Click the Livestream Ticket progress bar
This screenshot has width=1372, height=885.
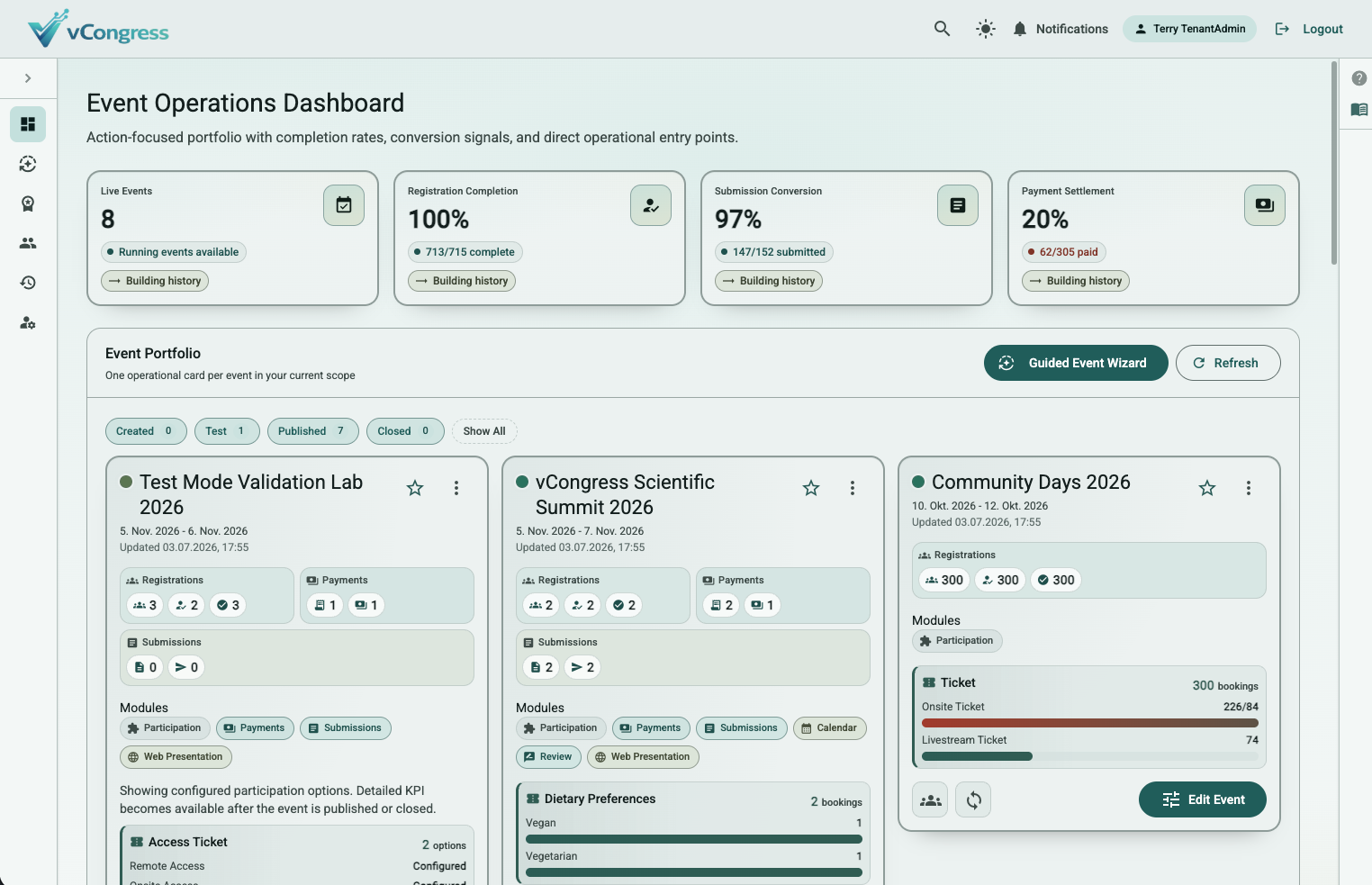[x=1090, y=756]
